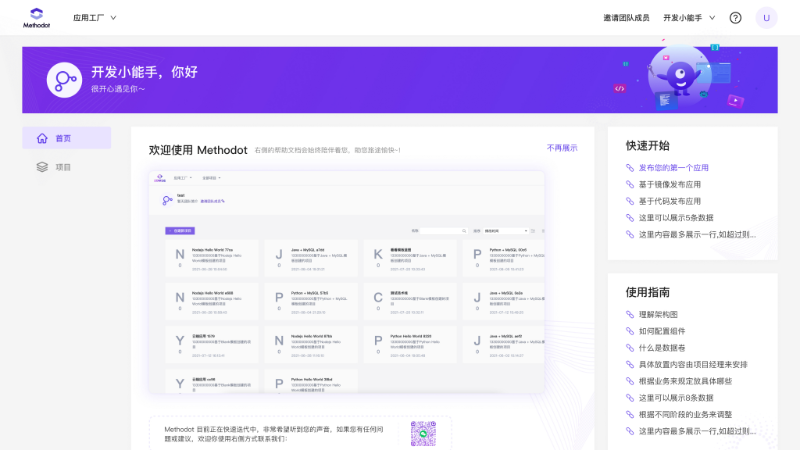Open the help question mark icon
Viewport: 800px width, 450px height.
736,18
